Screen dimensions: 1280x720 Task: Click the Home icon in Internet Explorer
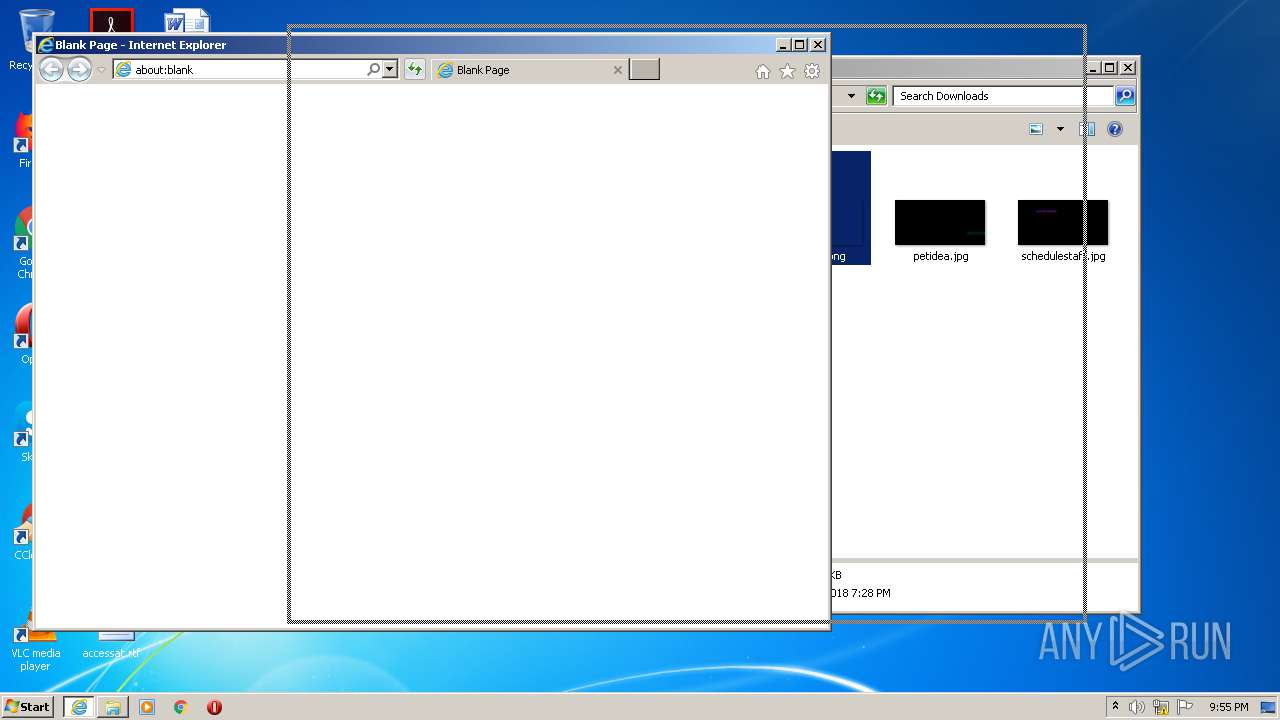(763, 71)
